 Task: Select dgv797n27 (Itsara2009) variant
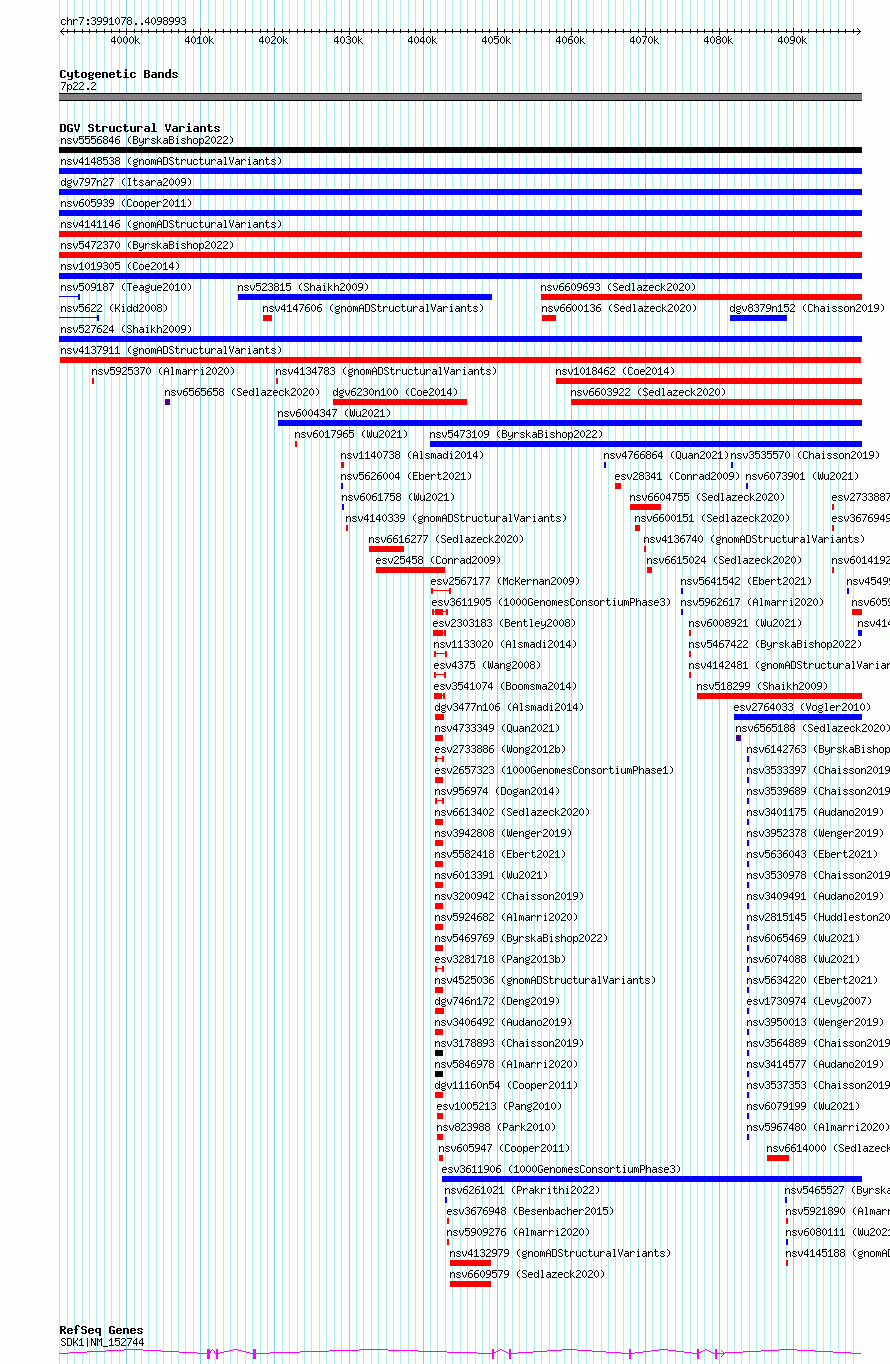126,183
